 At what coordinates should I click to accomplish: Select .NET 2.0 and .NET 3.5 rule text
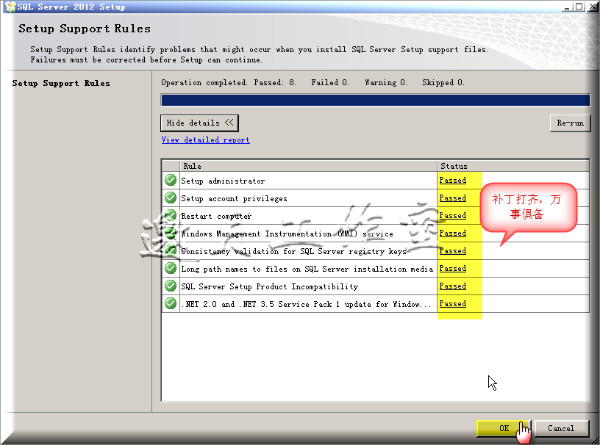pyautogui.click(x=306, y=304)
